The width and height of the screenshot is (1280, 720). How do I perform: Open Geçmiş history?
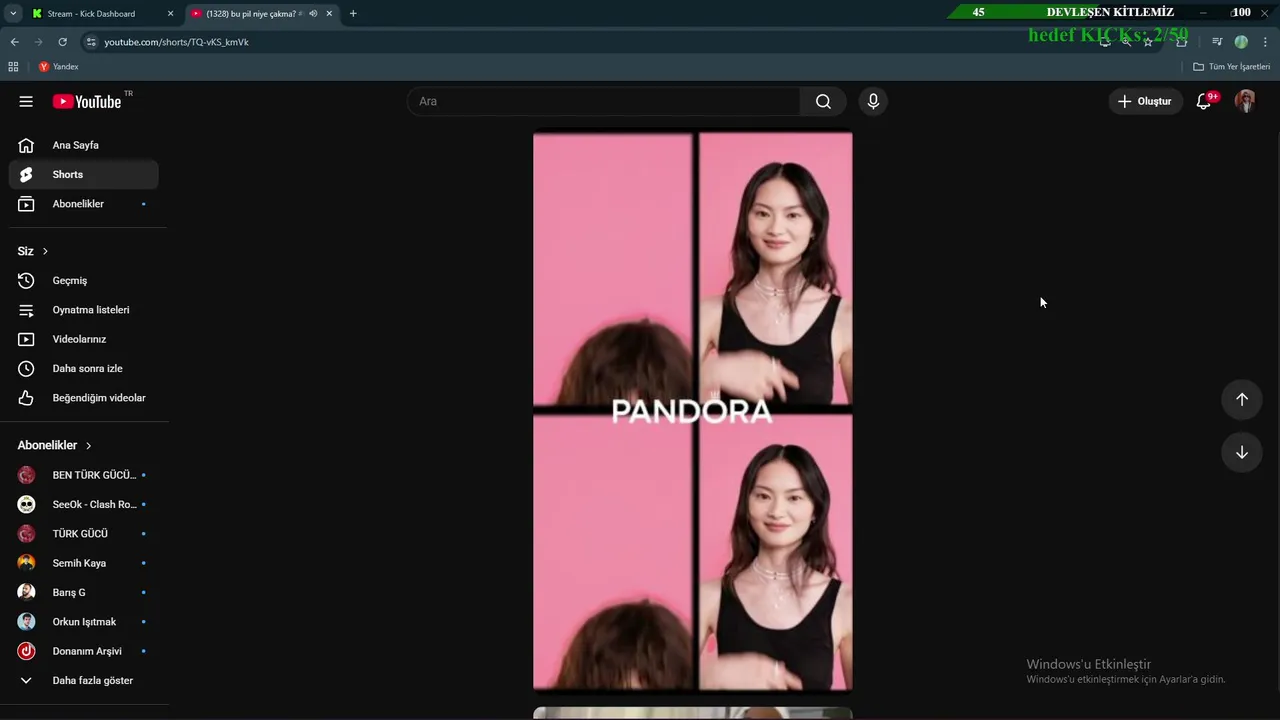[84, 281]
